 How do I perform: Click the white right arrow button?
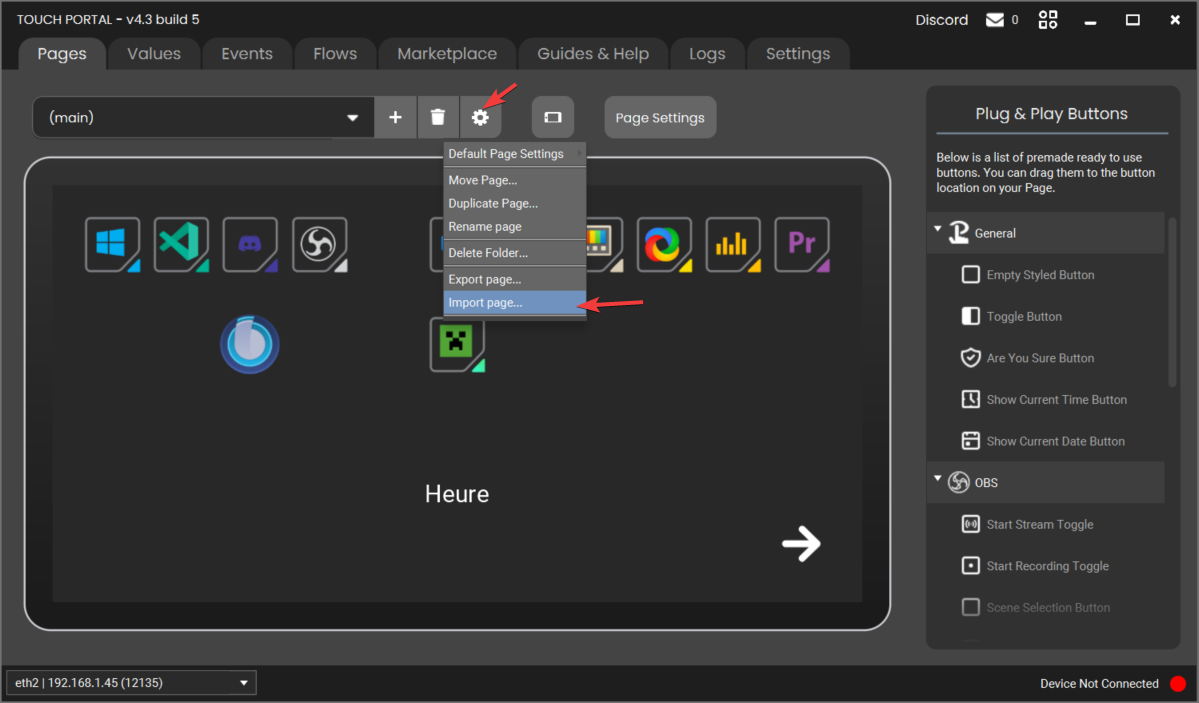pos(801,544)
